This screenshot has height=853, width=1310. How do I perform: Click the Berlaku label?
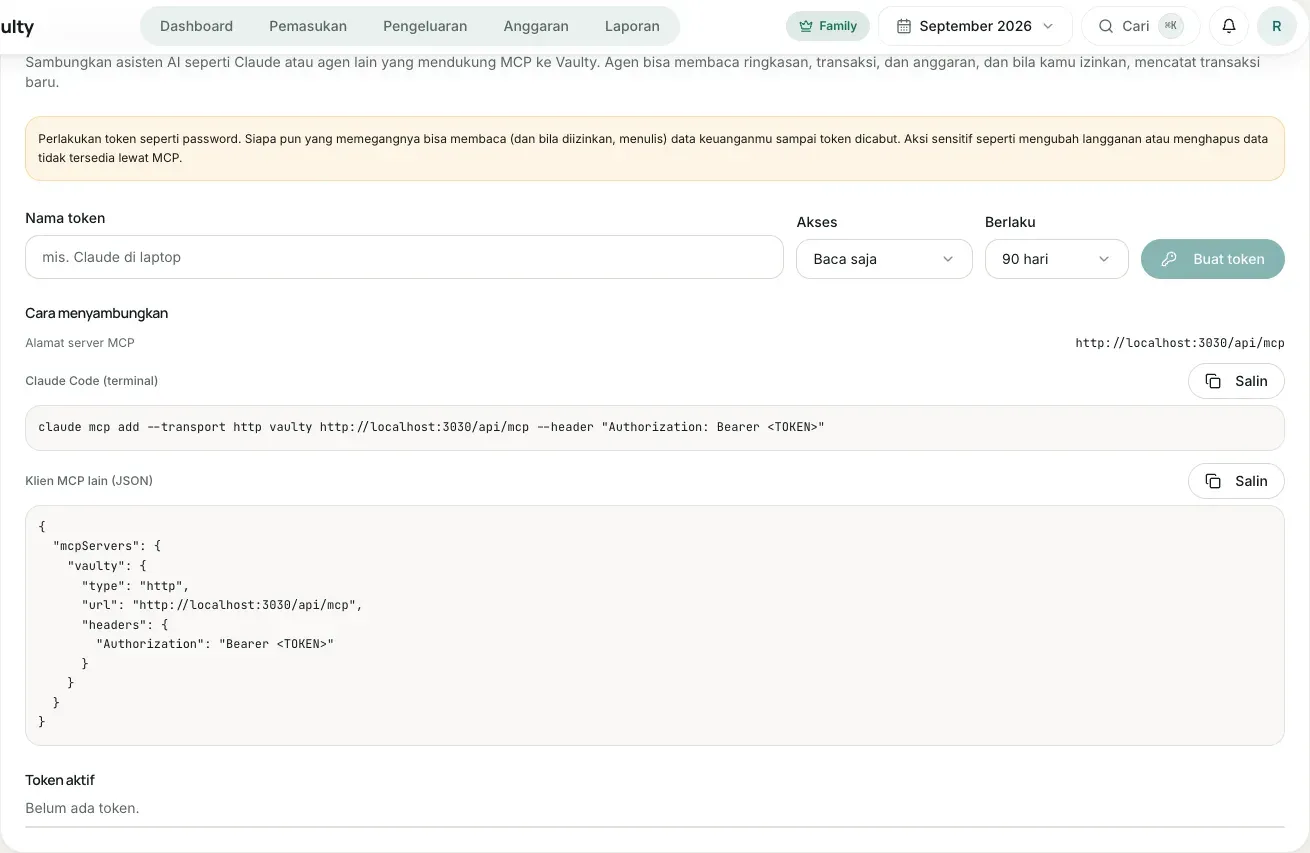pyautogui.click(x=1010, y=222)
